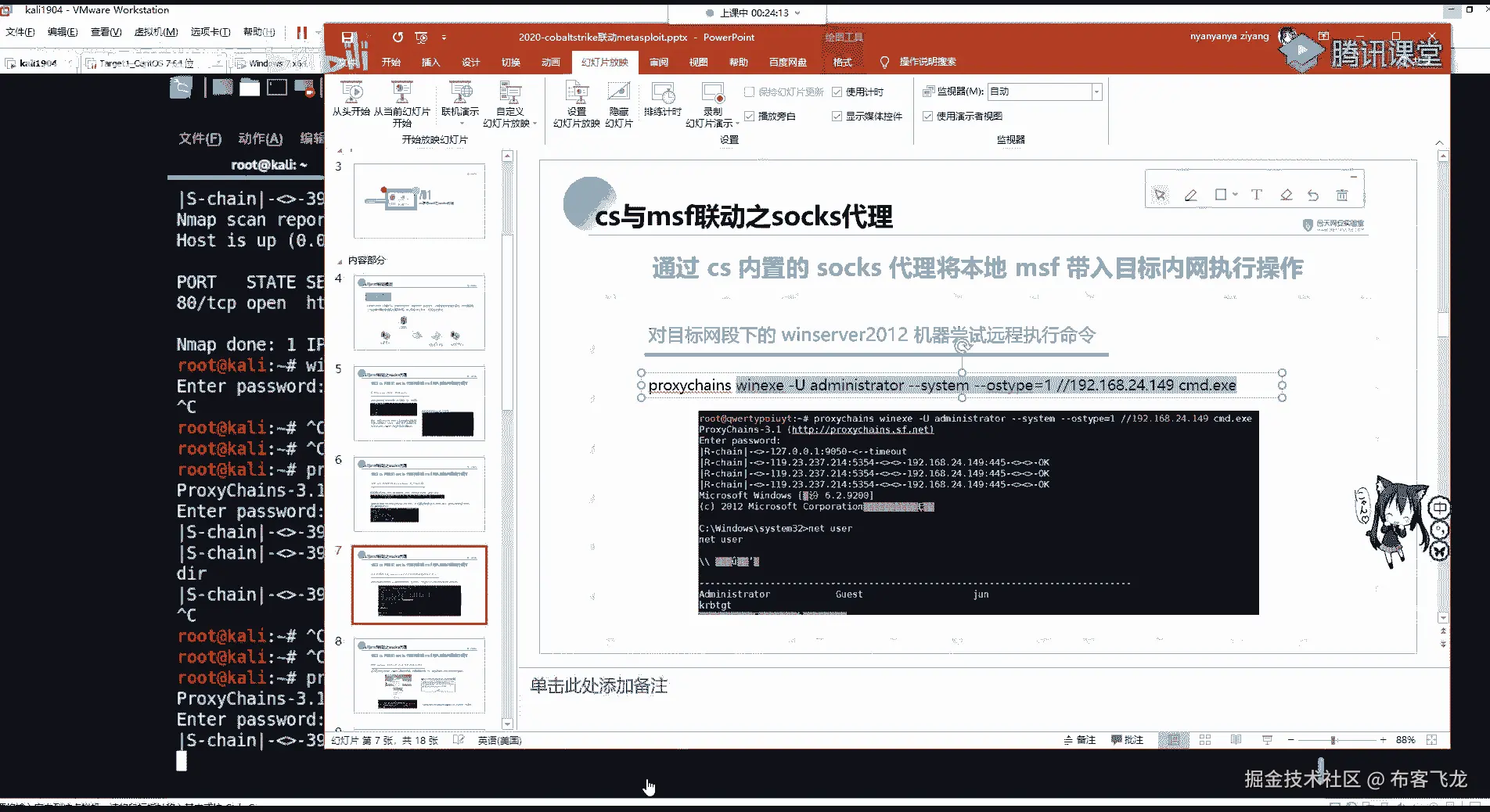
Task: Click the zoom out minus button
Action: 1291,740
